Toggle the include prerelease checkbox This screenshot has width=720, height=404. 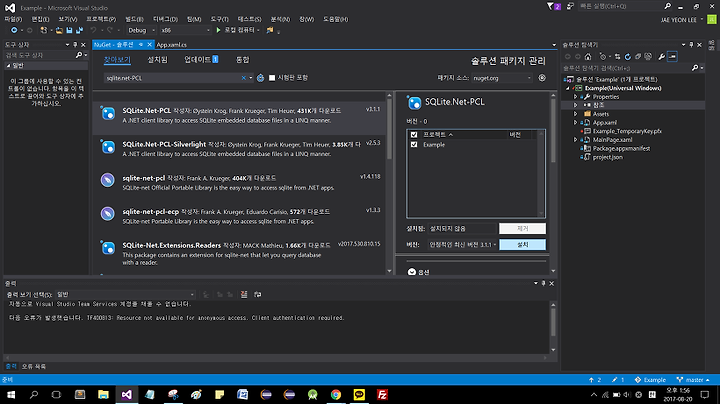tap(272, 78)
